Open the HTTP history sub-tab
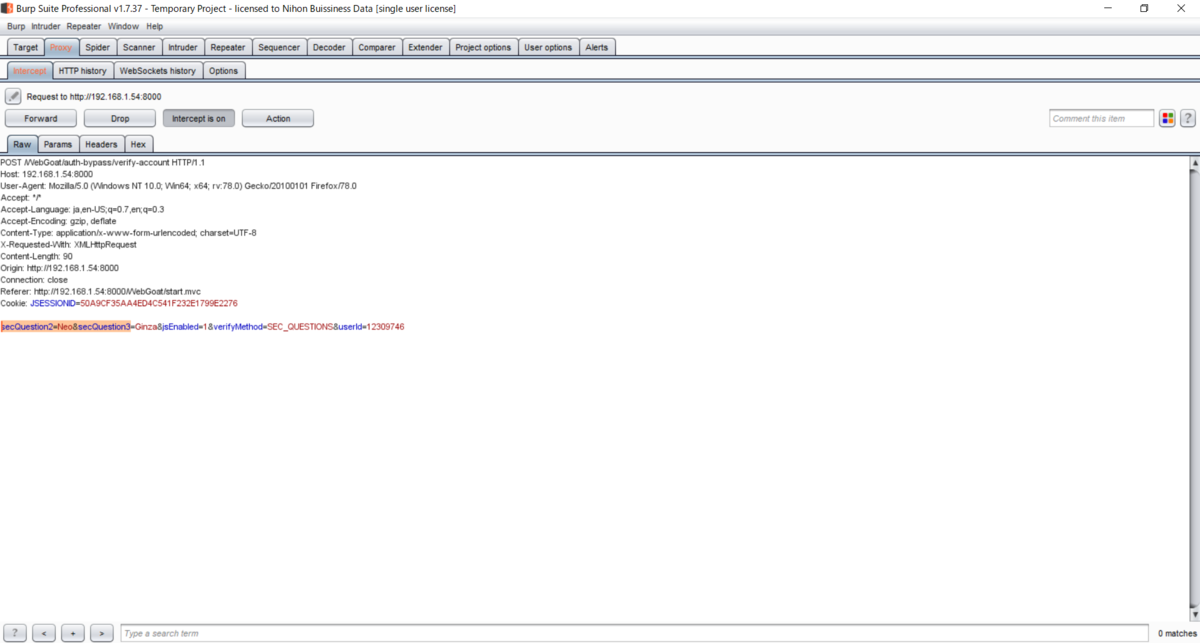 pyautogui.click(x=82, y=71)
